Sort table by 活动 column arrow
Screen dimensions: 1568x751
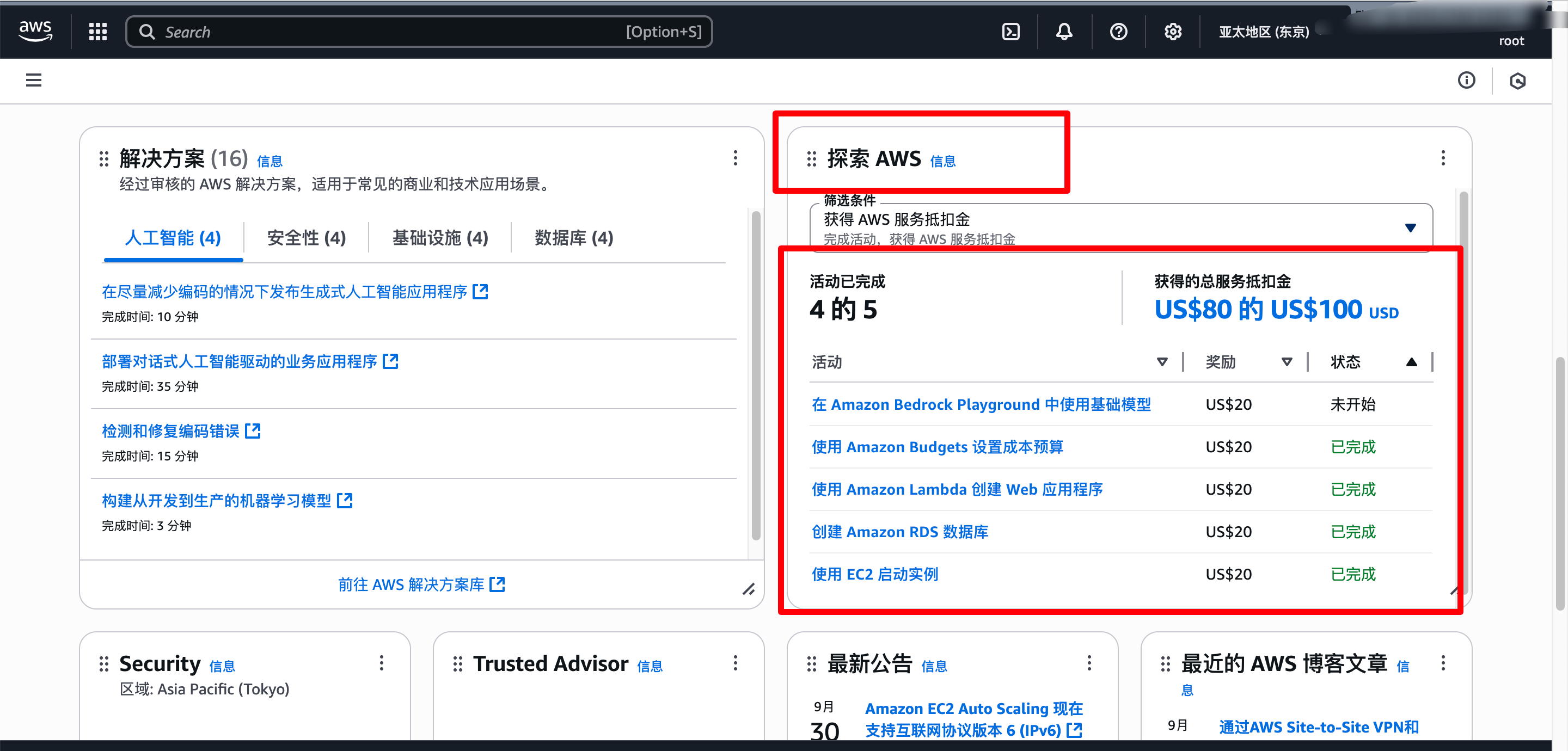pyautogui.click(x=1161, y=362)
